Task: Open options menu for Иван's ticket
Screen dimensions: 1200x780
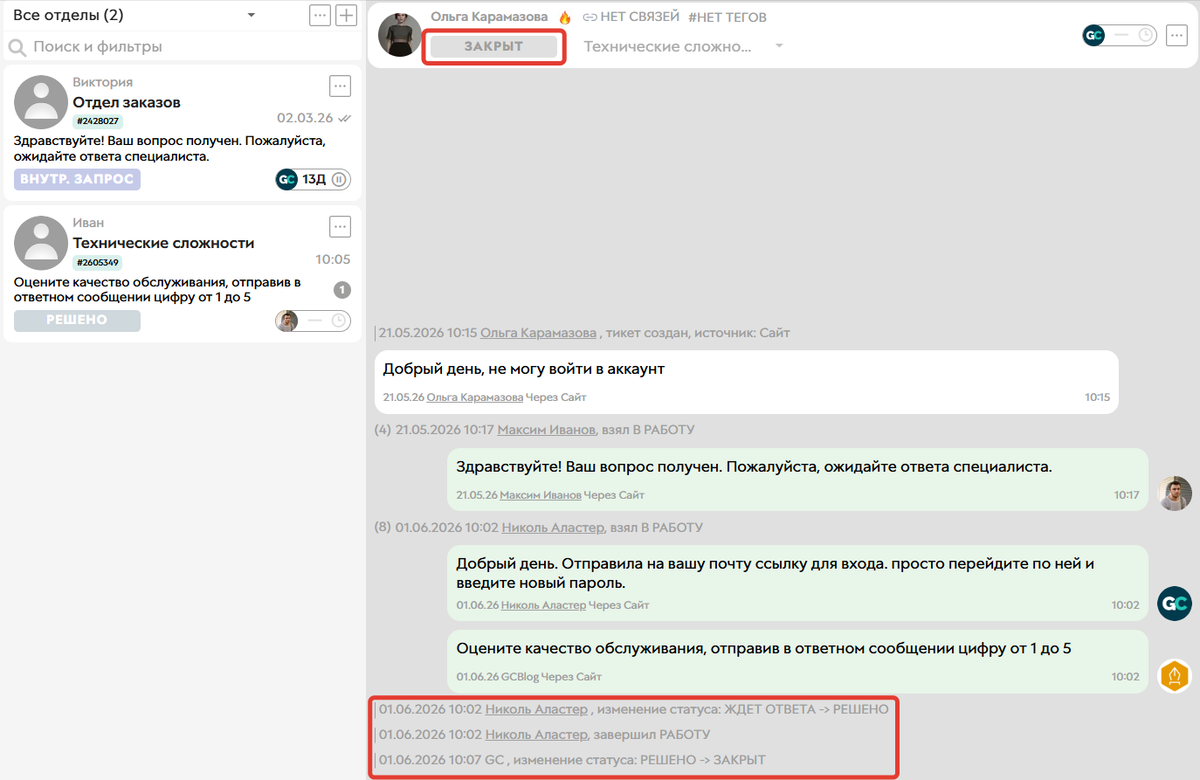Action: click(x=340, y=227)
